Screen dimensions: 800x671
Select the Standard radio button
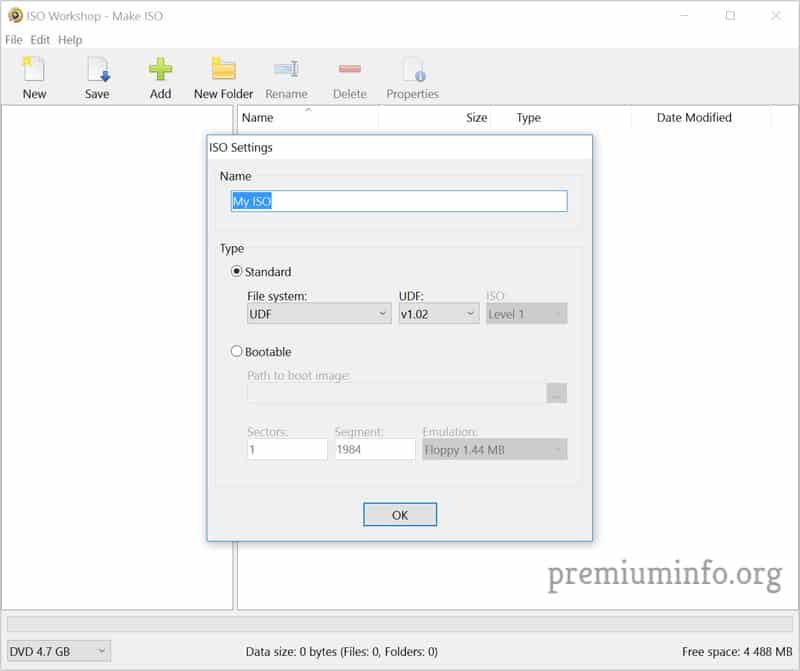237,272
